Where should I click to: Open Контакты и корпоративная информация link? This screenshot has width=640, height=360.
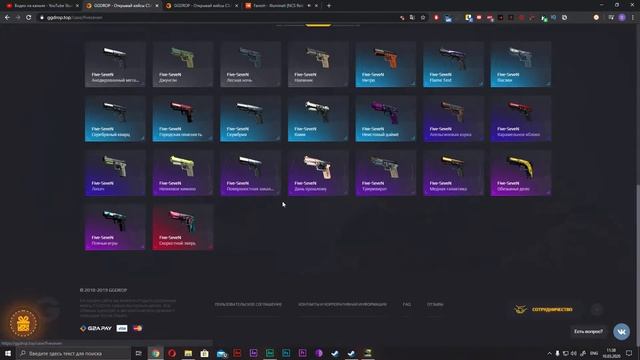click(342, 304)
